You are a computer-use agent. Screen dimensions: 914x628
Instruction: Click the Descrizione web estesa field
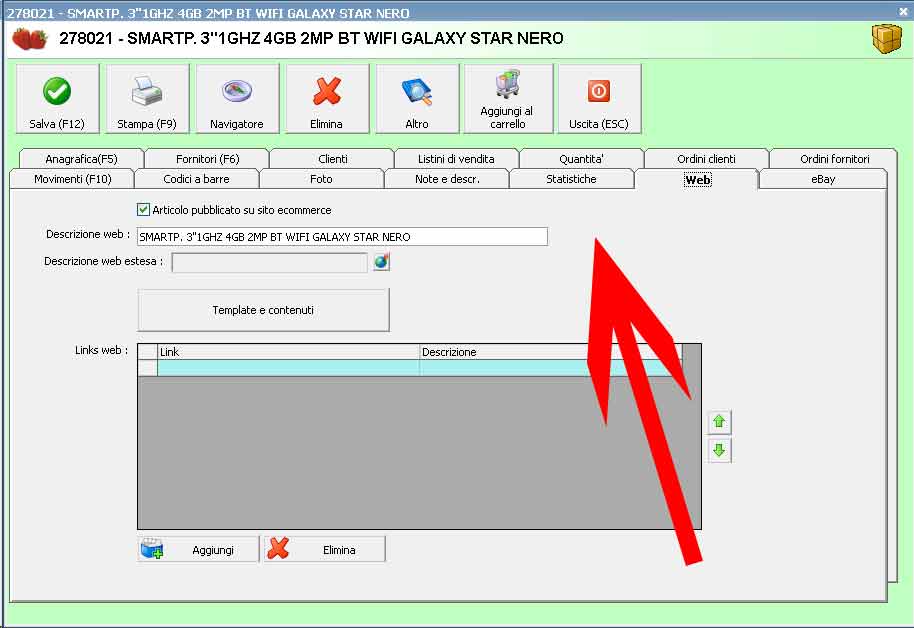(270, 262)
